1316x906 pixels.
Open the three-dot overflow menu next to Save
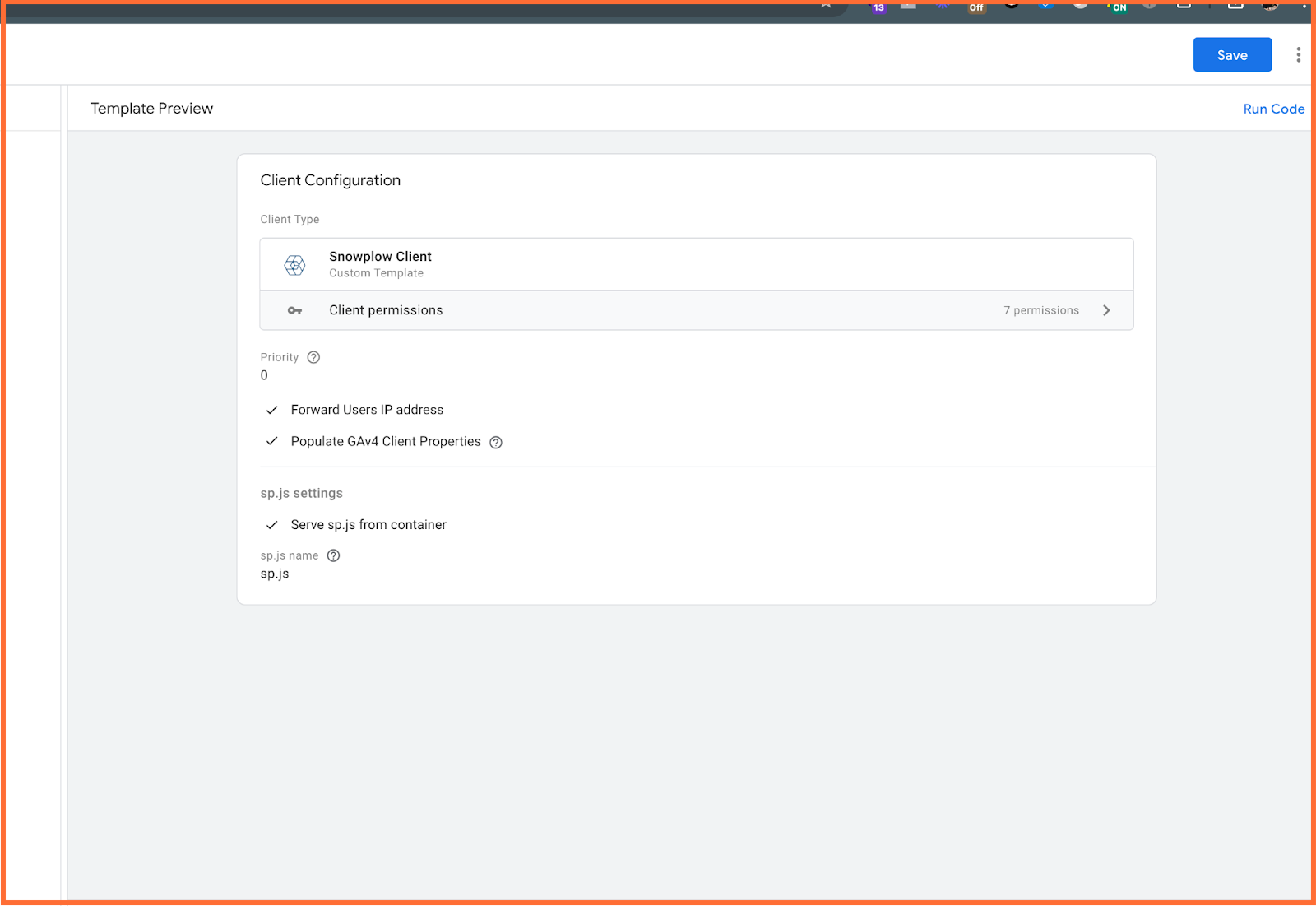(1298, 54)
